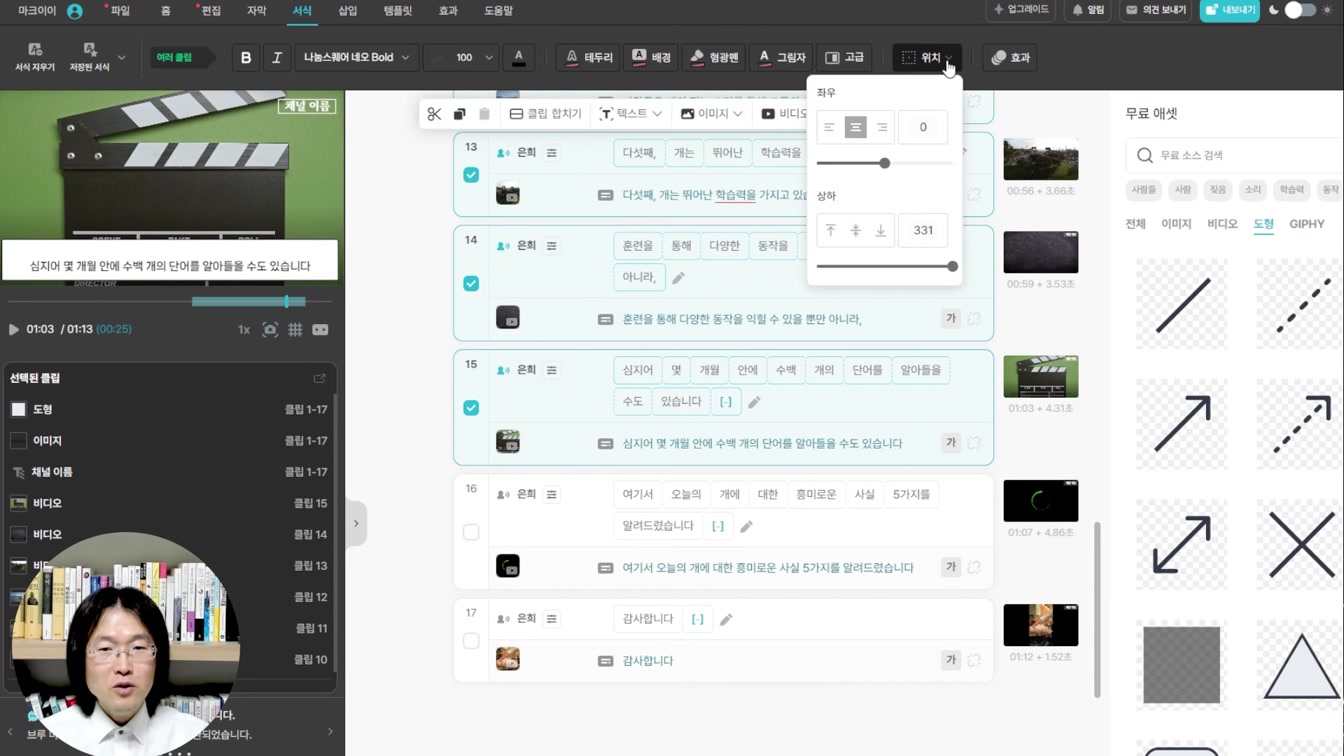Click the edit pencil in clip 14

pyautogui.click(x=678, y=278)
